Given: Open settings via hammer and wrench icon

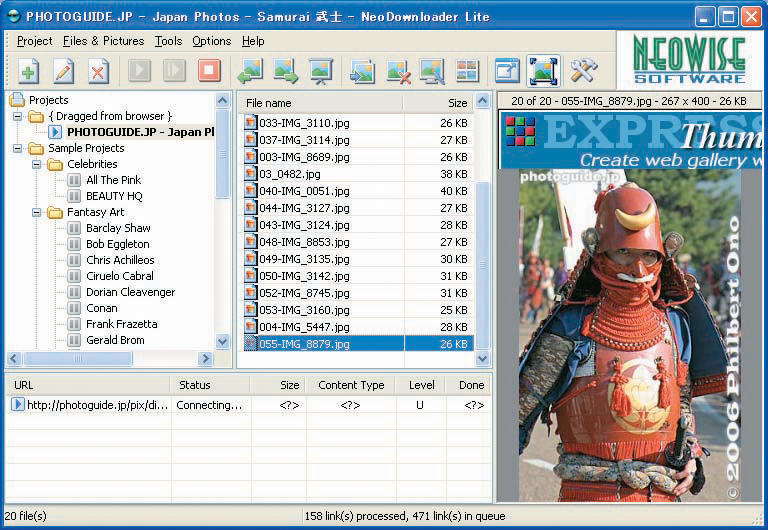Looking at the screenshot, I should point(583,71).
